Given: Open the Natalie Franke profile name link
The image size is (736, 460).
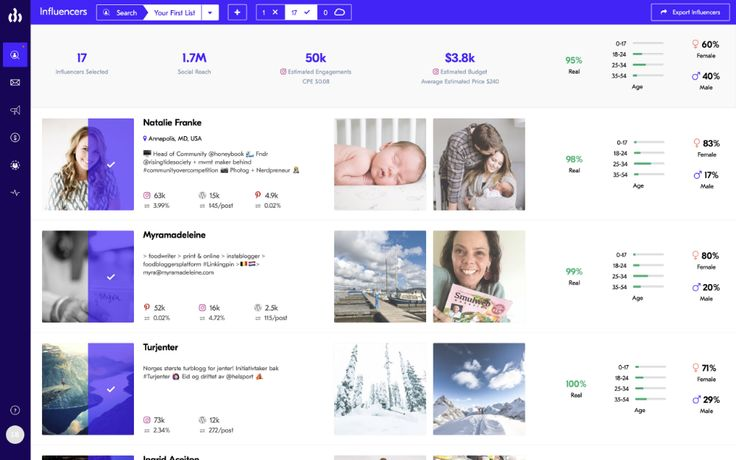Looking at the screenshot, I should point(172,123).
